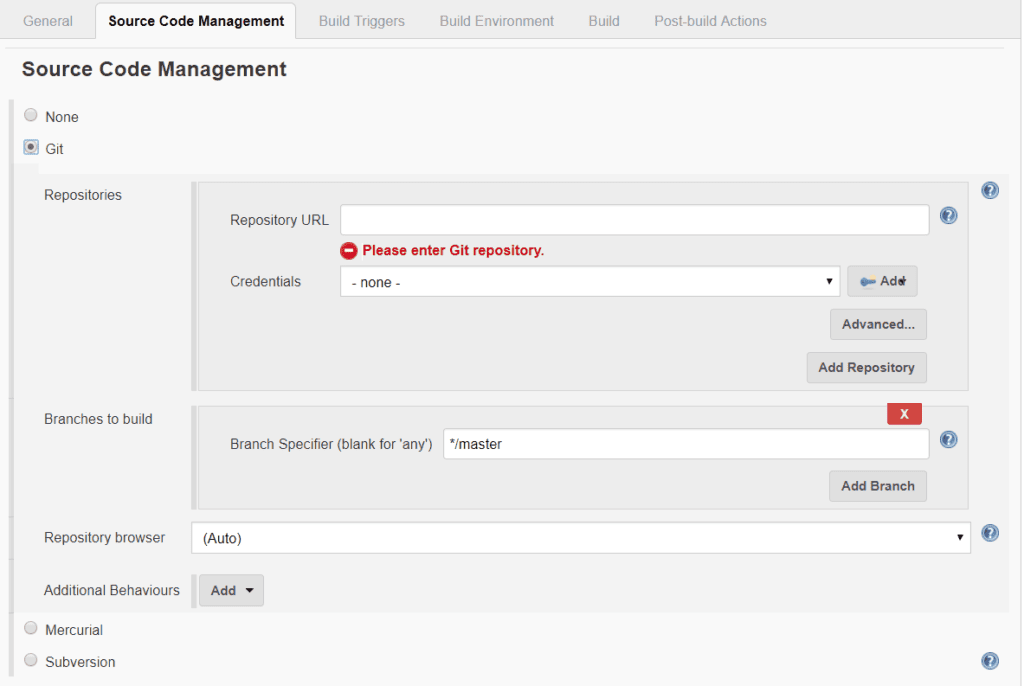Delete branch with red X button
This screenshot has height=686, width=1024.
tap(904, 414)
